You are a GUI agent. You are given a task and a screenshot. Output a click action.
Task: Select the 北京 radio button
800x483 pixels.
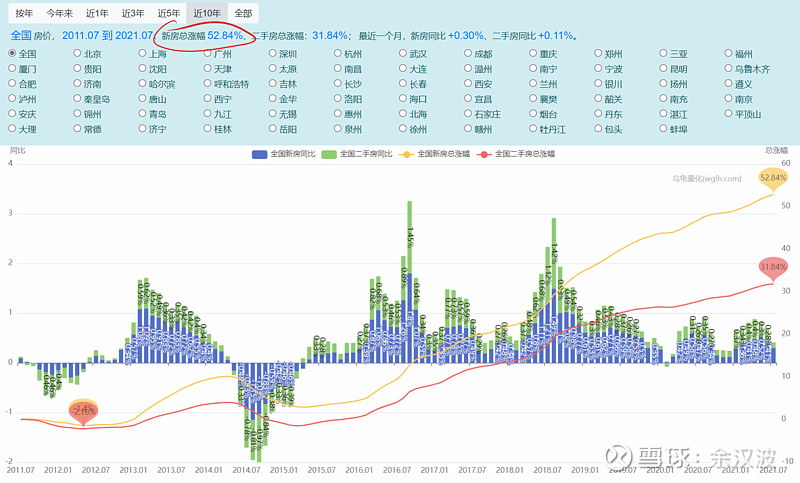point(77,54)
